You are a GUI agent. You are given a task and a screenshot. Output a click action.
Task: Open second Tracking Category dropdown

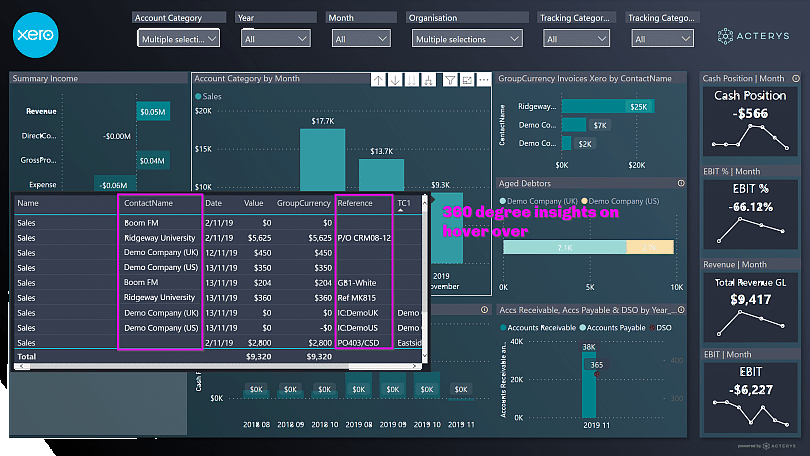click(x=662, y=39)
